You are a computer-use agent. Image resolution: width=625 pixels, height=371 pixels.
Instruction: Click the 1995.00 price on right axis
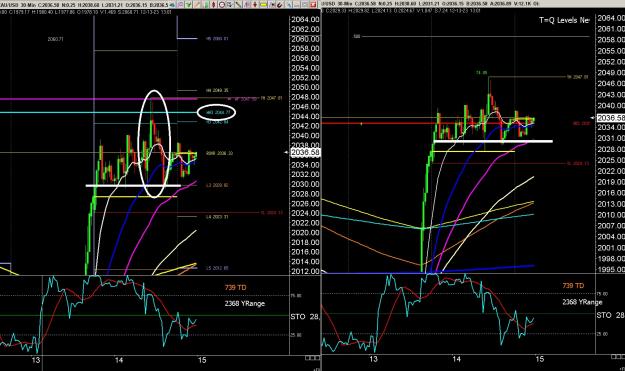tap(611, 269)
